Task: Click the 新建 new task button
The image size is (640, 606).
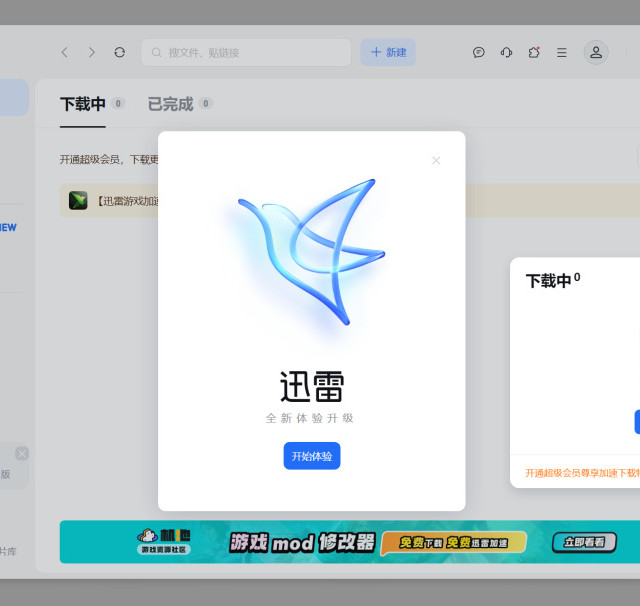Action: click(388, 52)
